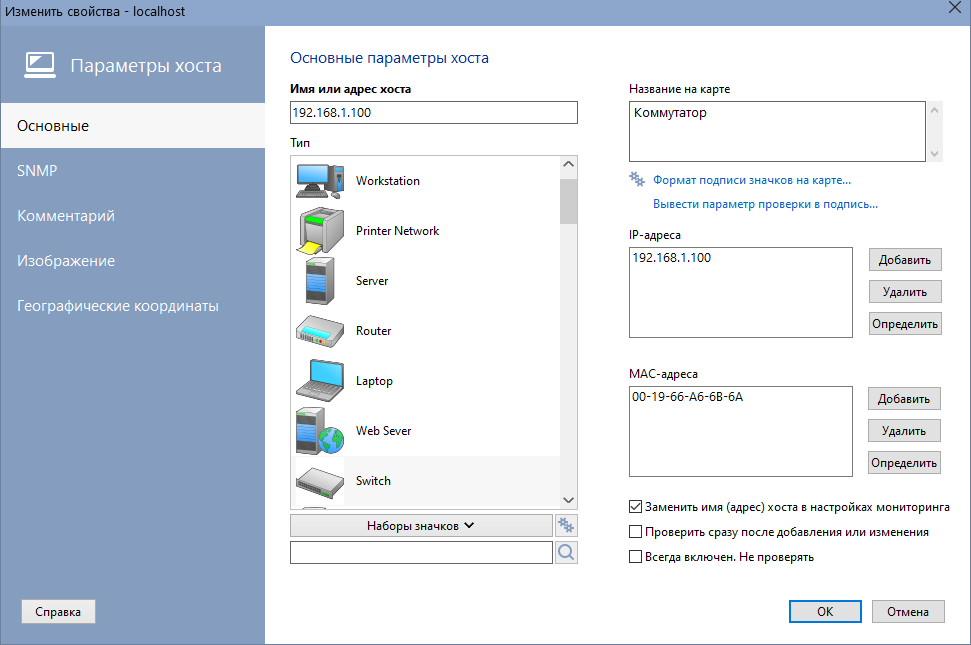
Task: Open the Основные section
Action: pos(133,126)
